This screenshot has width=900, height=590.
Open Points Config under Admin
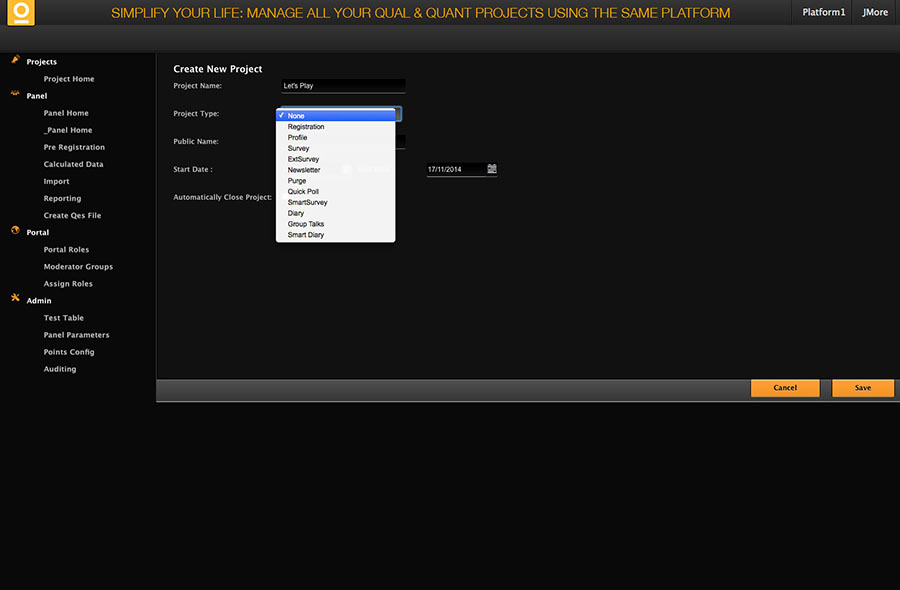[69, 352]
